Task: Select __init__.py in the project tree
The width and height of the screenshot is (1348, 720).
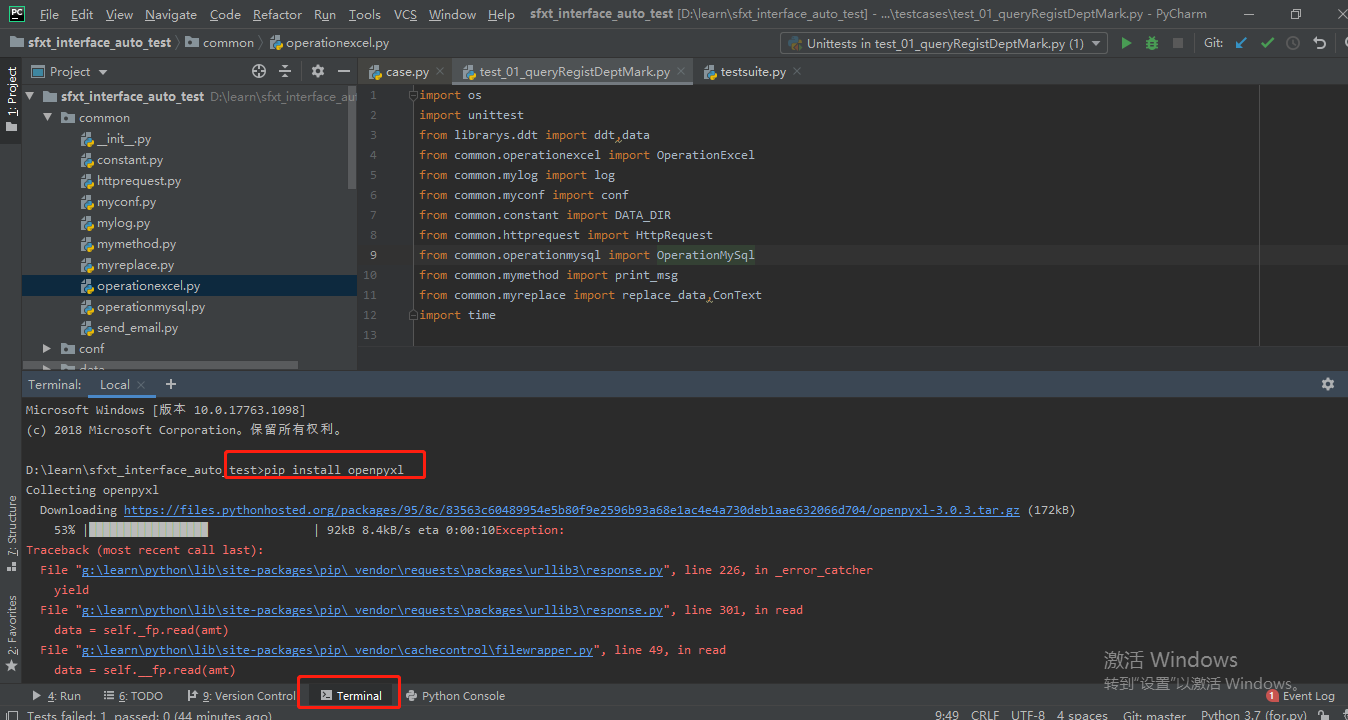Action: (x=124, y=139)
